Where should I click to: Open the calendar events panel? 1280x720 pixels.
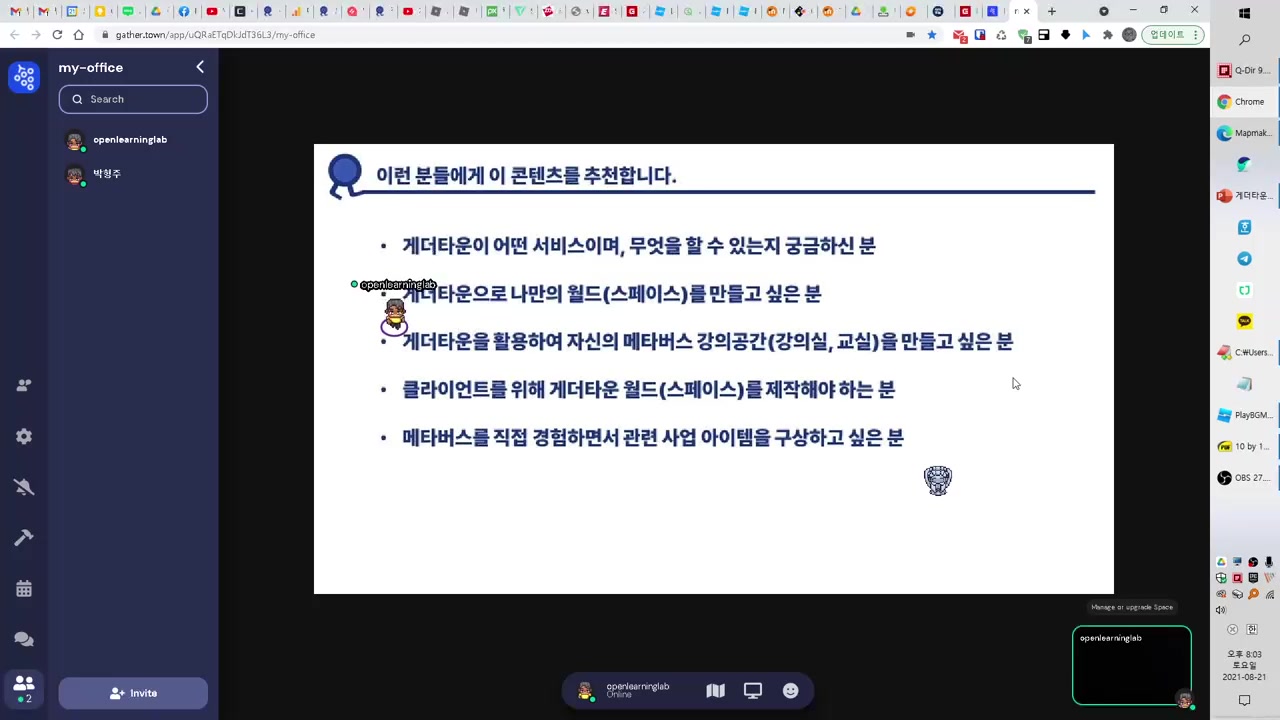[x=24, y=589]
